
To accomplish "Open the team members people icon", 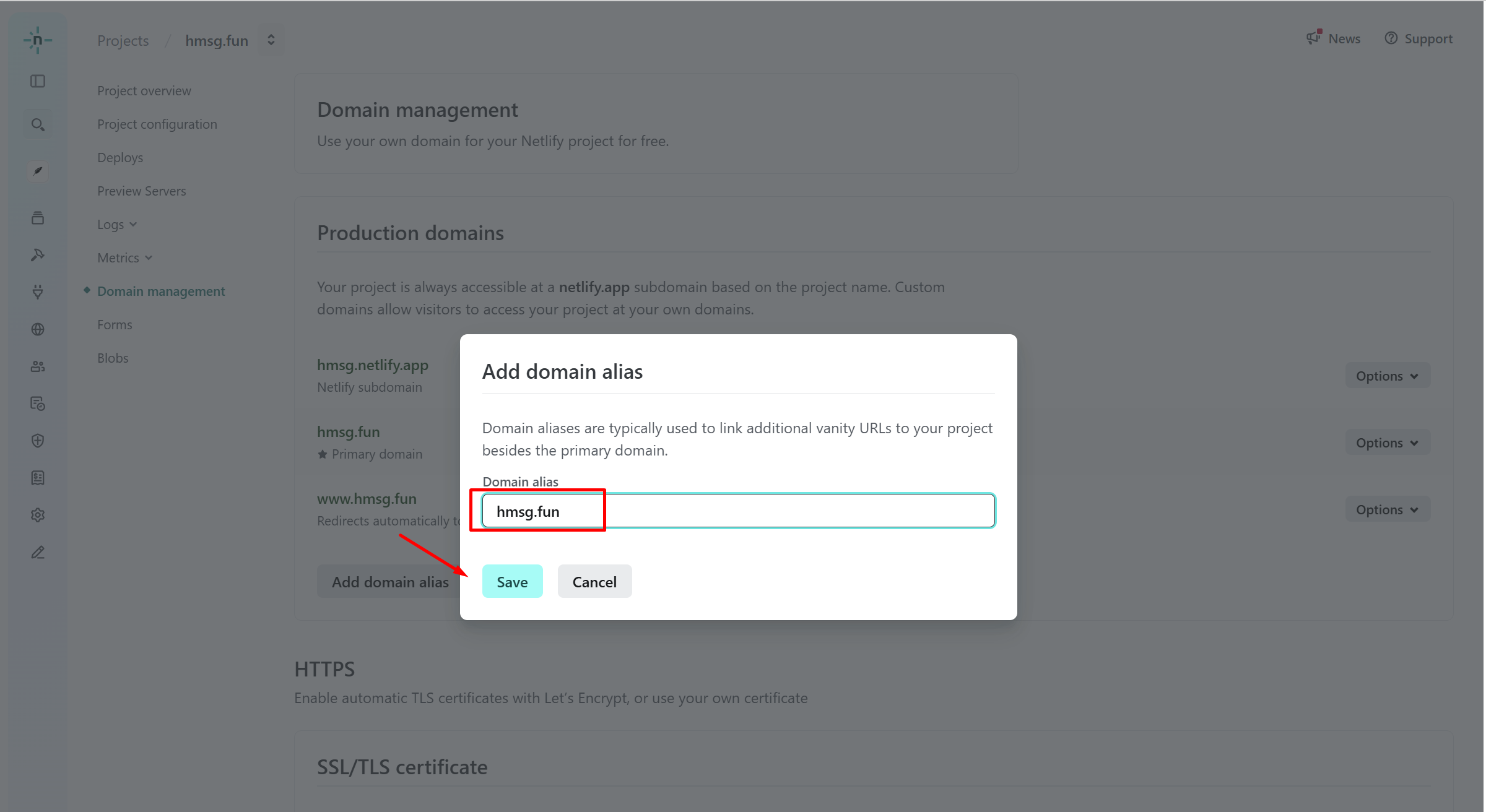I will coord(38,366).
